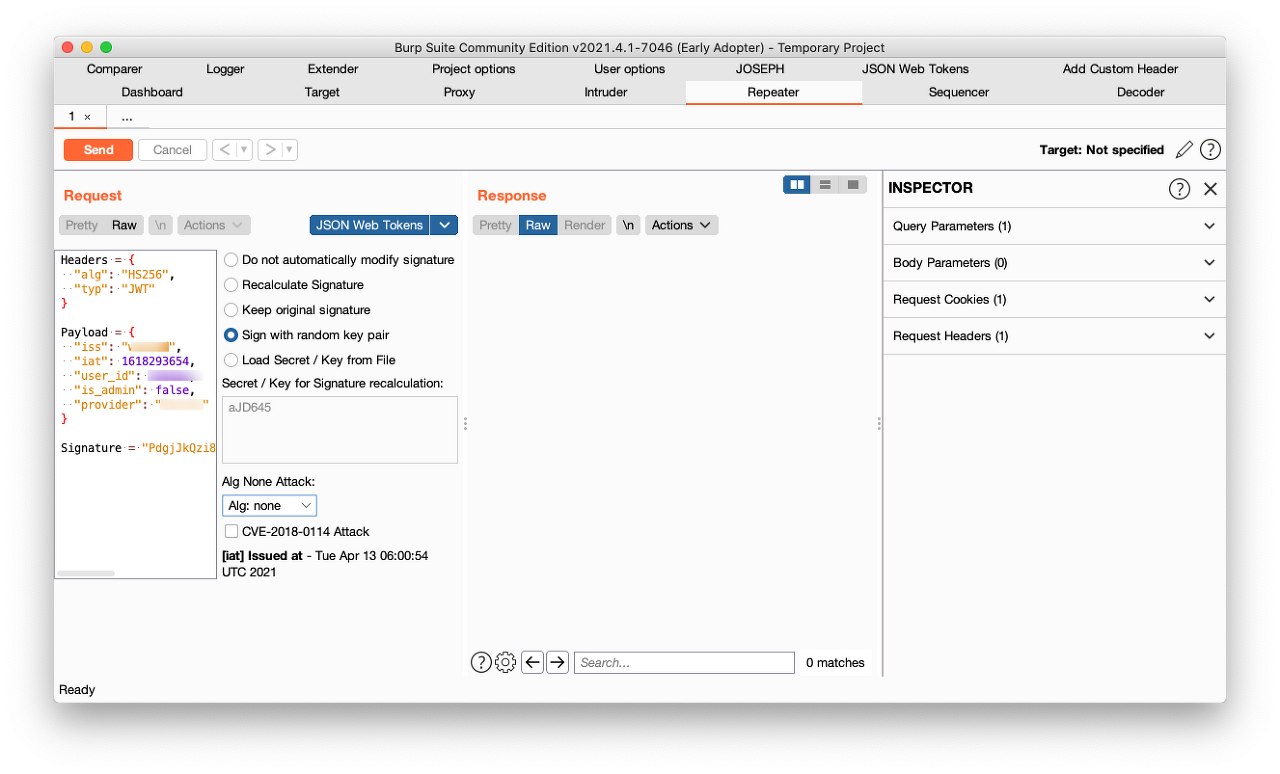Open Add Custom Header tab
This screenshot has width=1280, height=774.
(1120, 69)
